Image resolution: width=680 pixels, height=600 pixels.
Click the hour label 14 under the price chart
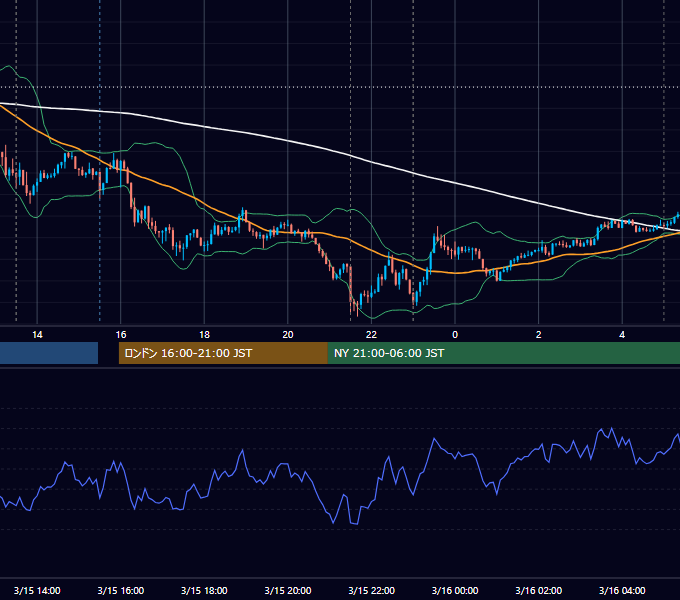[x=37, y=335]
